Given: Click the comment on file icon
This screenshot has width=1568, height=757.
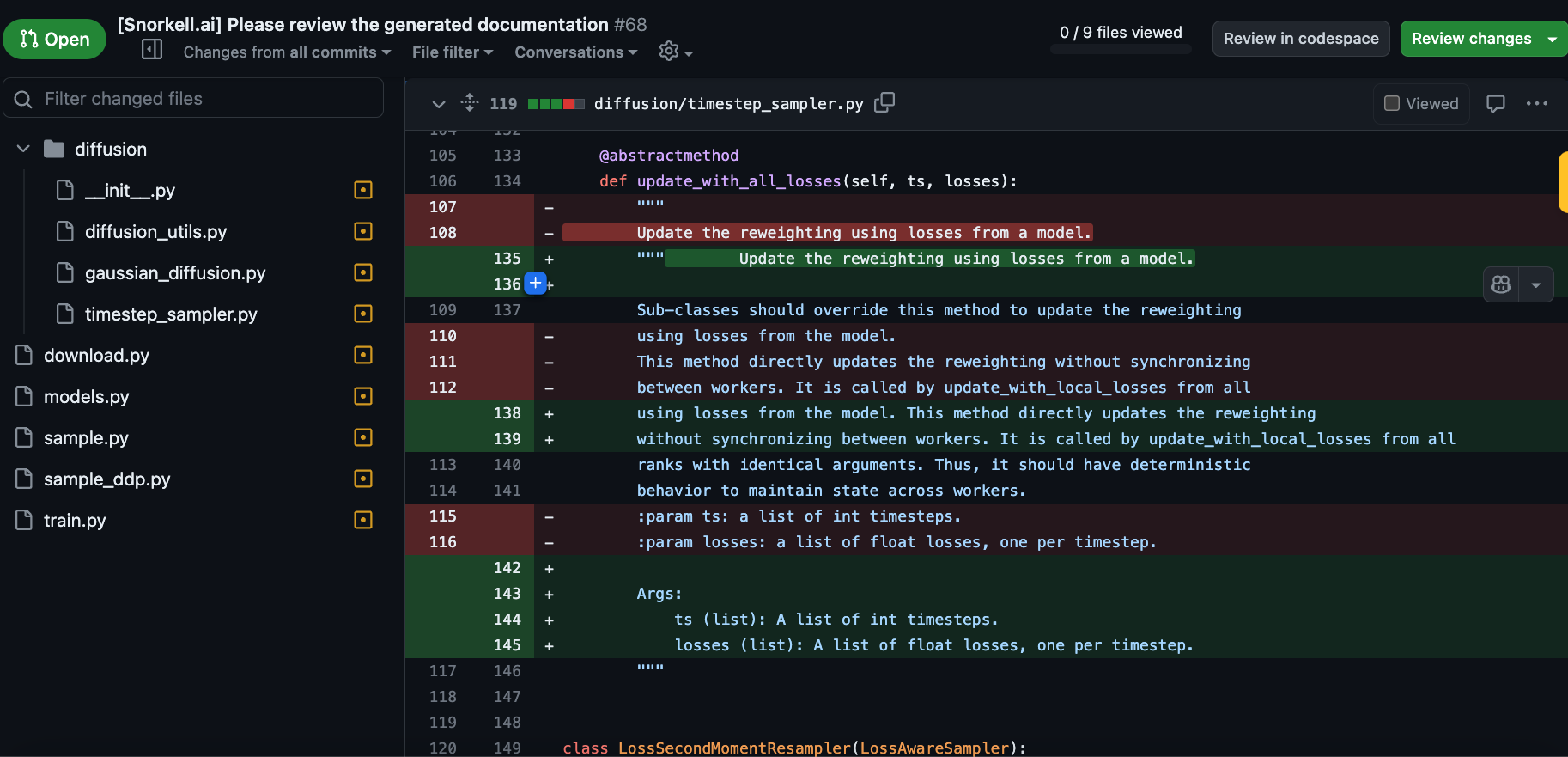Looking at the screenshot, I should (1495, 103).
